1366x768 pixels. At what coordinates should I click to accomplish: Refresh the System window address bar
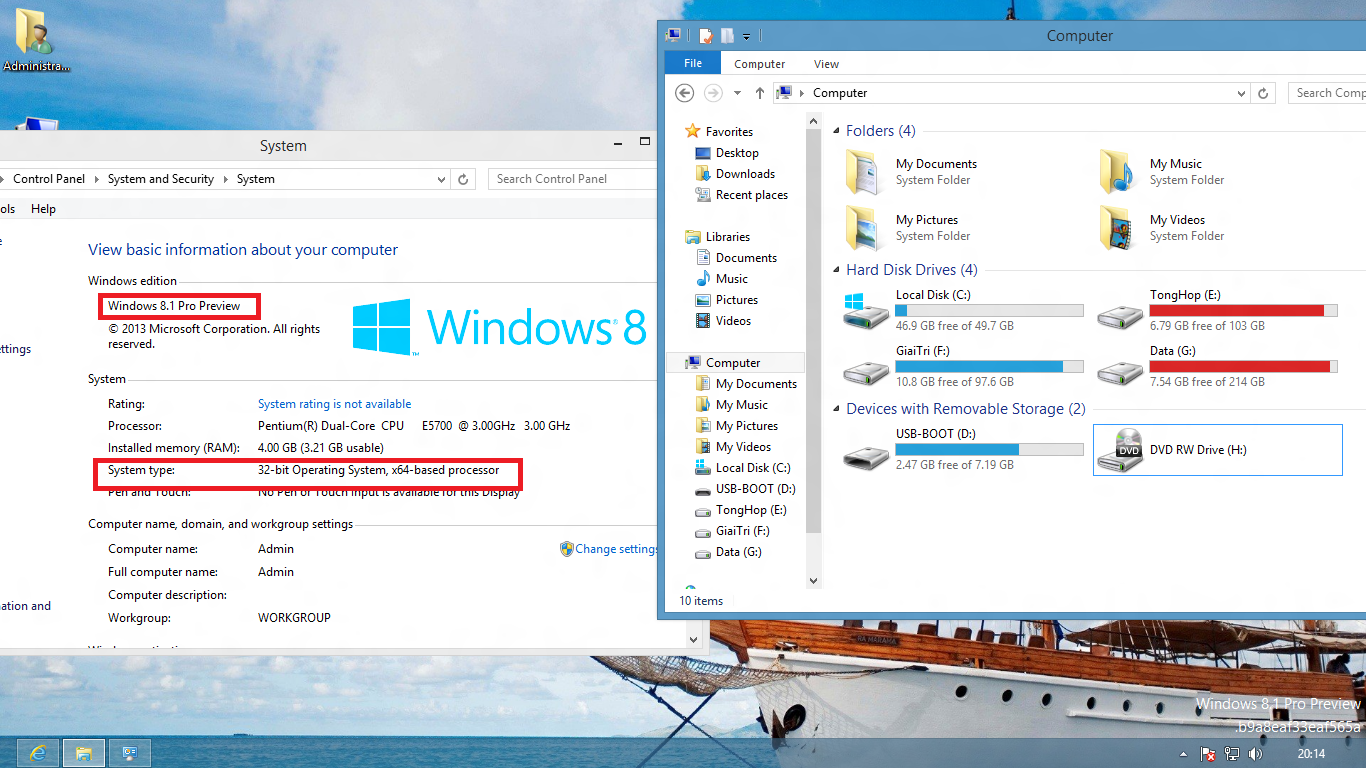(x=463, y=179)
